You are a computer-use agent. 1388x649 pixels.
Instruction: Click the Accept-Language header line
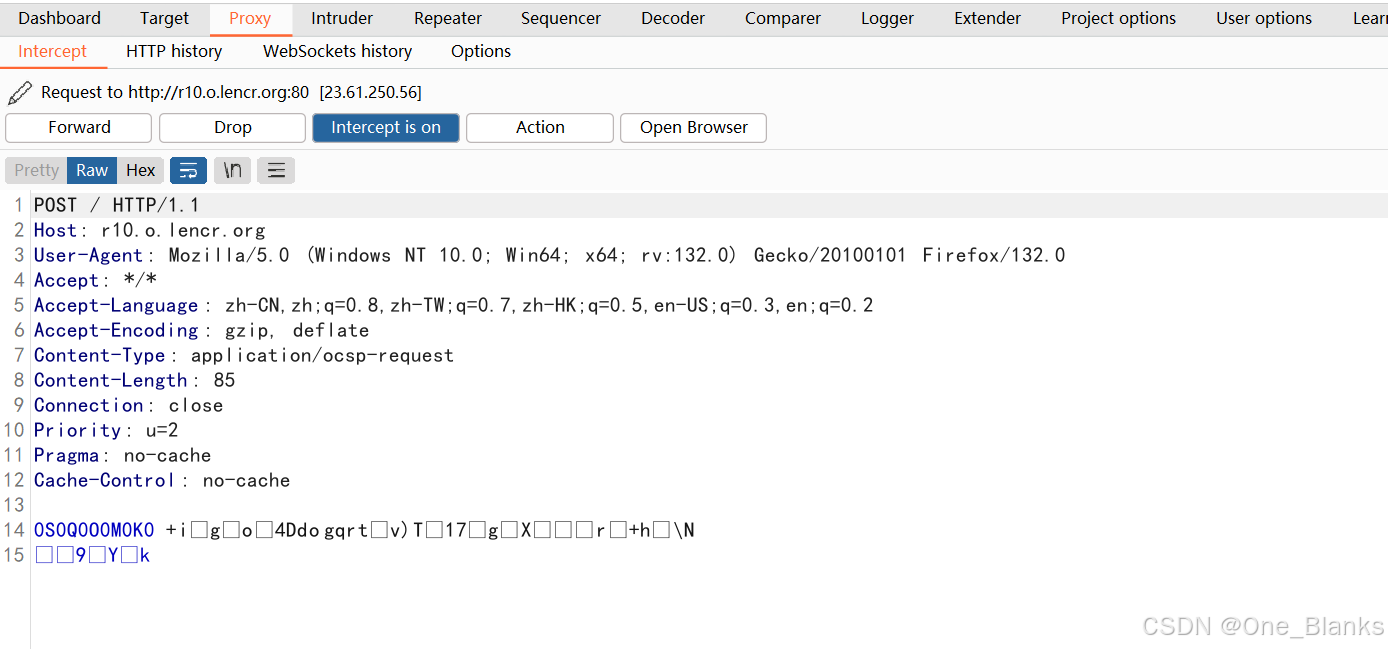[454, 305]
